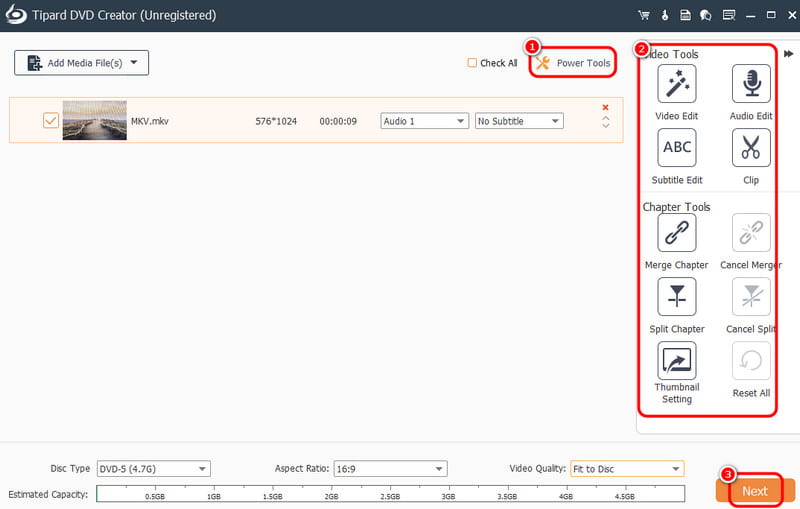Click the MKV.mkv video thumbnail
The height and width of the screenshot is (509, 800).
[94, 120]
